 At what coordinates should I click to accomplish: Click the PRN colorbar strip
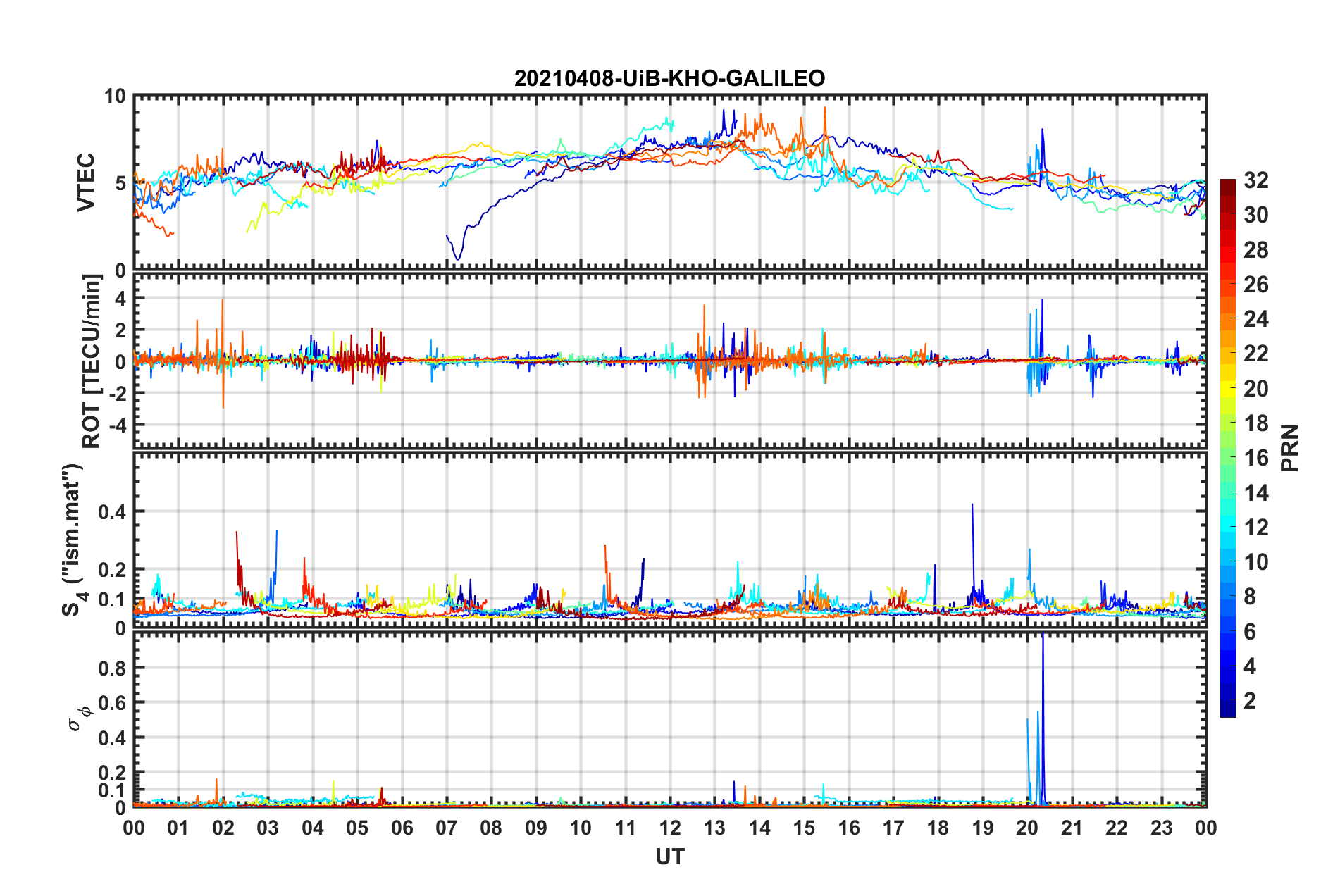pos(1227,448)
